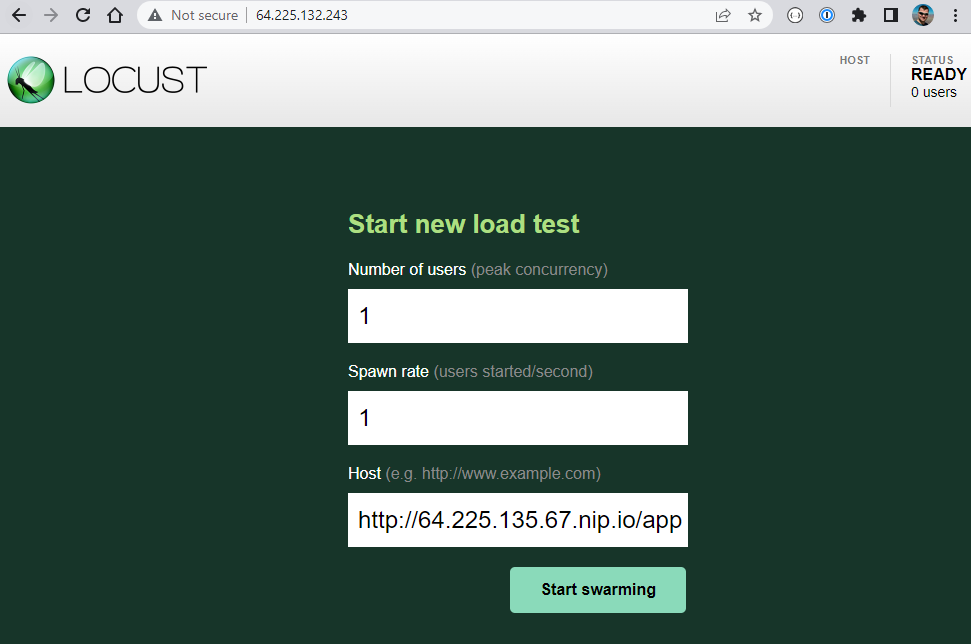Image resolution: width=971 pixels, height=644 pixels.
Task: Go back to the previous page
Action: [x=18, y=15]
